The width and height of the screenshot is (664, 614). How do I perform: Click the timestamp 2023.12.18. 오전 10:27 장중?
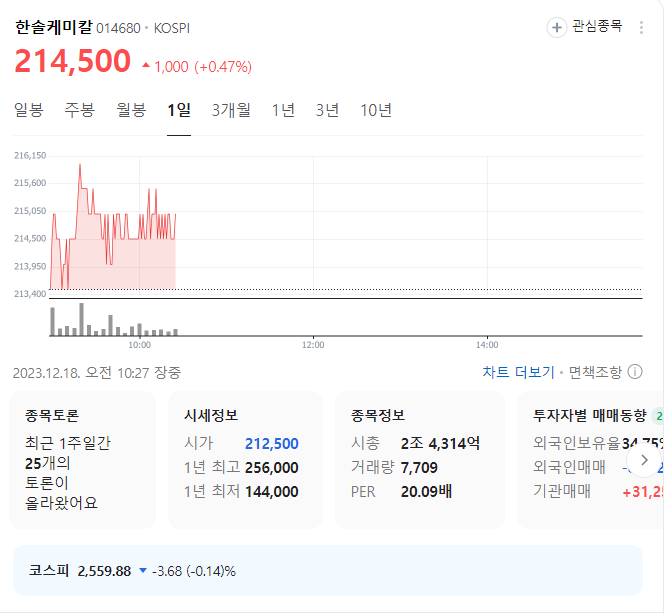click(97, 373)
